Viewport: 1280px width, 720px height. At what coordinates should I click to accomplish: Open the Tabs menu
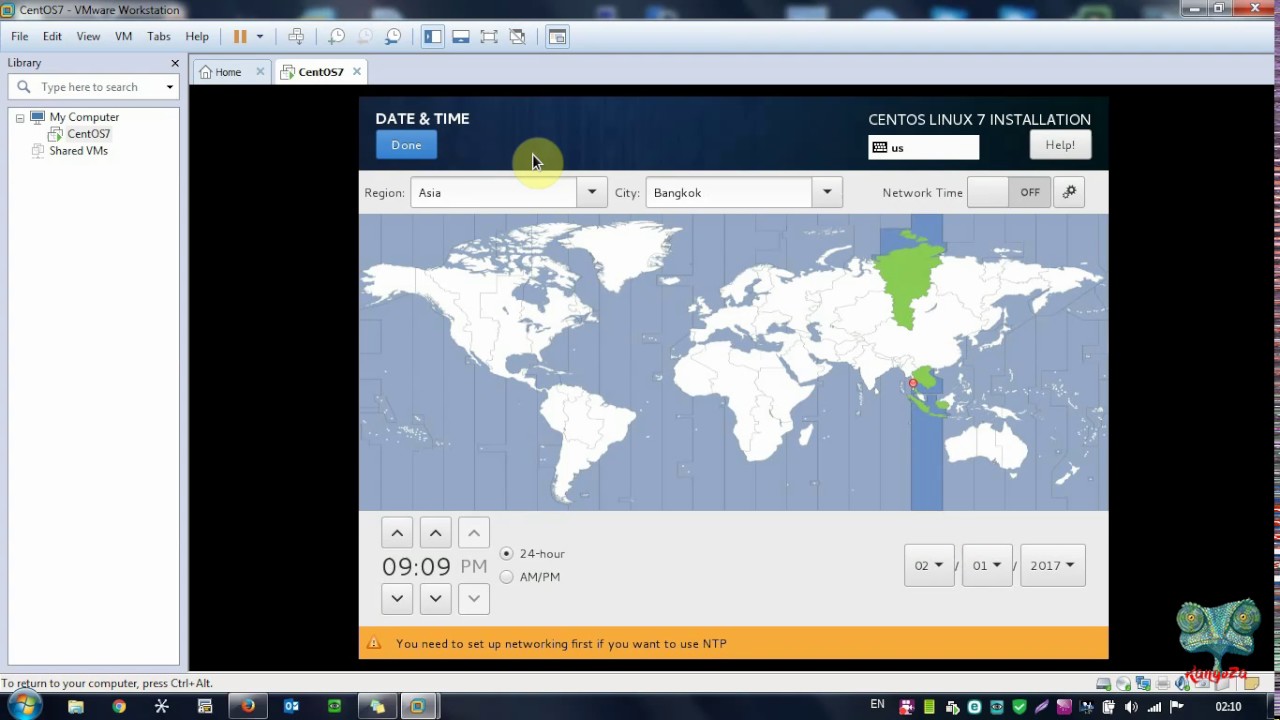159,36
